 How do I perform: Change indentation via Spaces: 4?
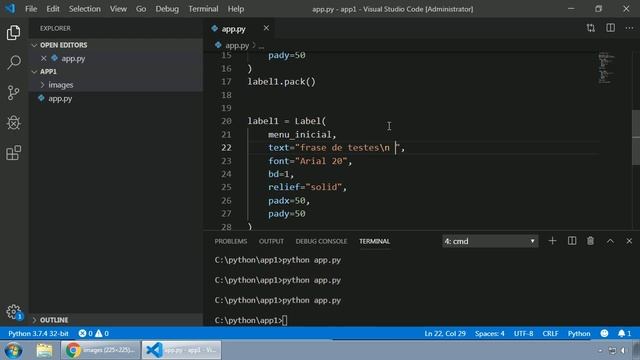[489, 333]
